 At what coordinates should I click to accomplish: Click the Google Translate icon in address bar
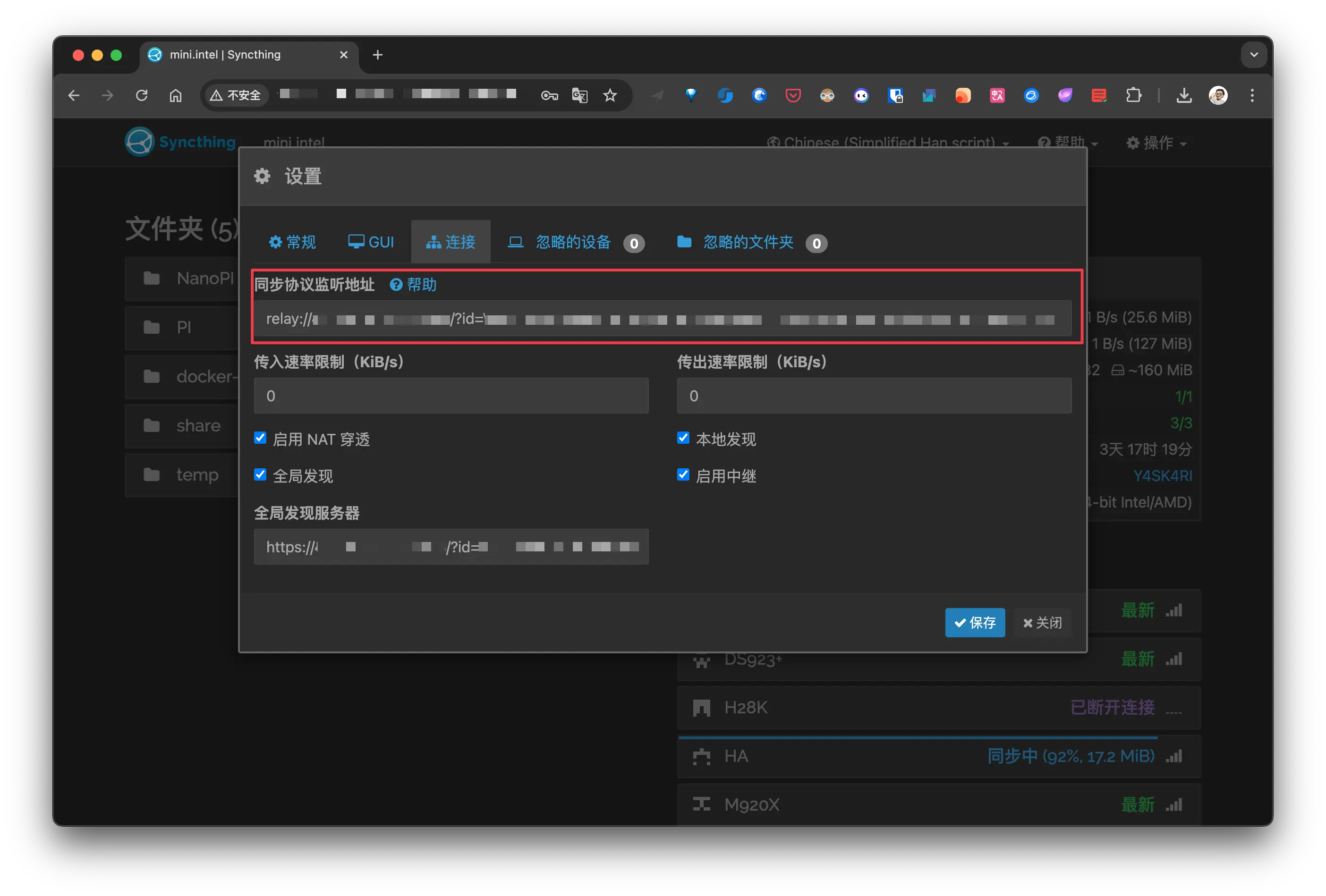click(580, 95)
